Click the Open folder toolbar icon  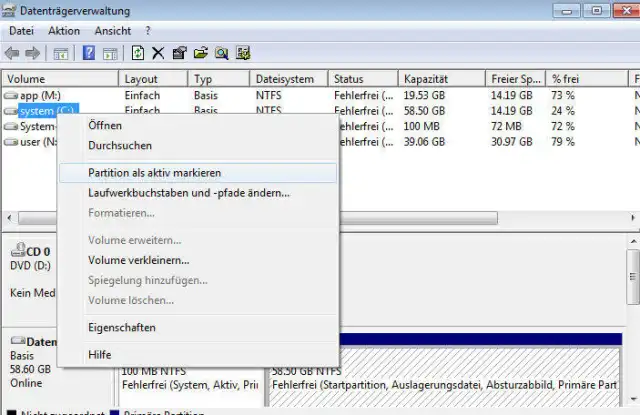pos(200,53)
